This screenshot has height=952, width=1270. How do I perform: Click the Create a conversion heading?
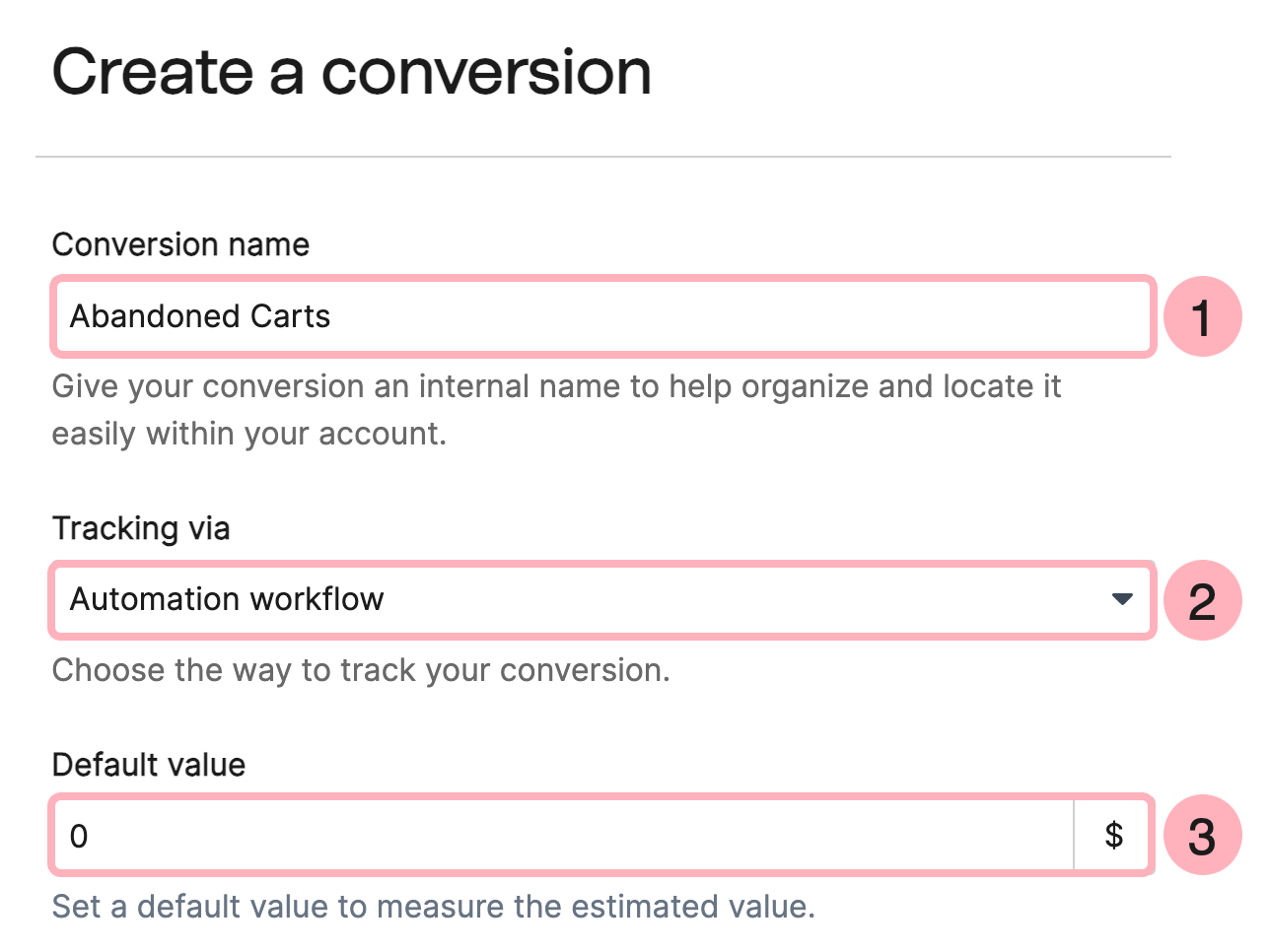352,71
